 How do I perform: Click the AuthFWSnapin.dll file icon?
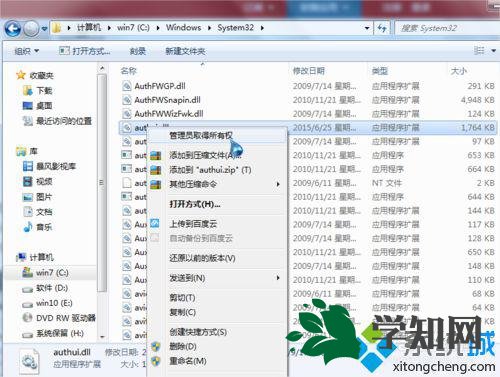click(x=126, y=100)
